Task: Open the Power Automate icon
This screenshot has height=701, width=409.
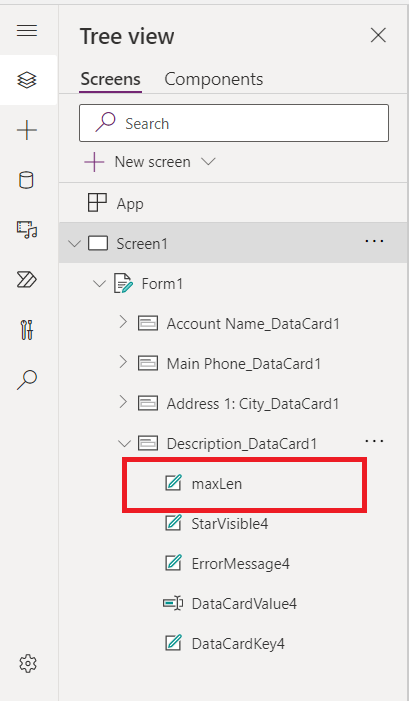Action: (x=27, y=280)
